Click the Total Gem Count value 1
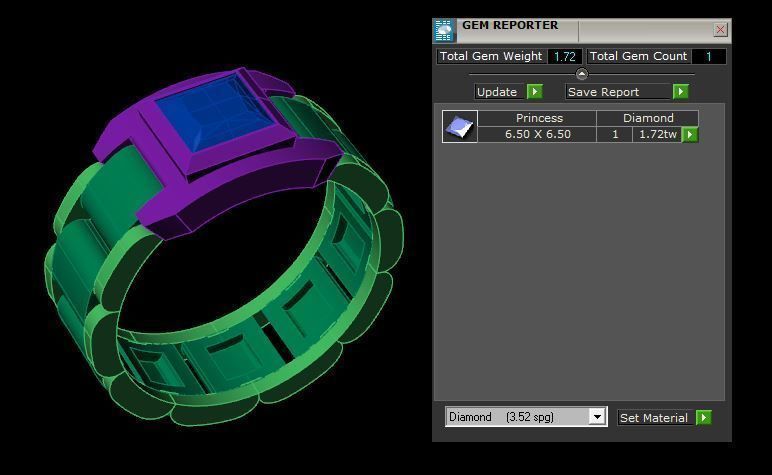The image size is (772, 475). pyautogui.click(x=708, y=57)
